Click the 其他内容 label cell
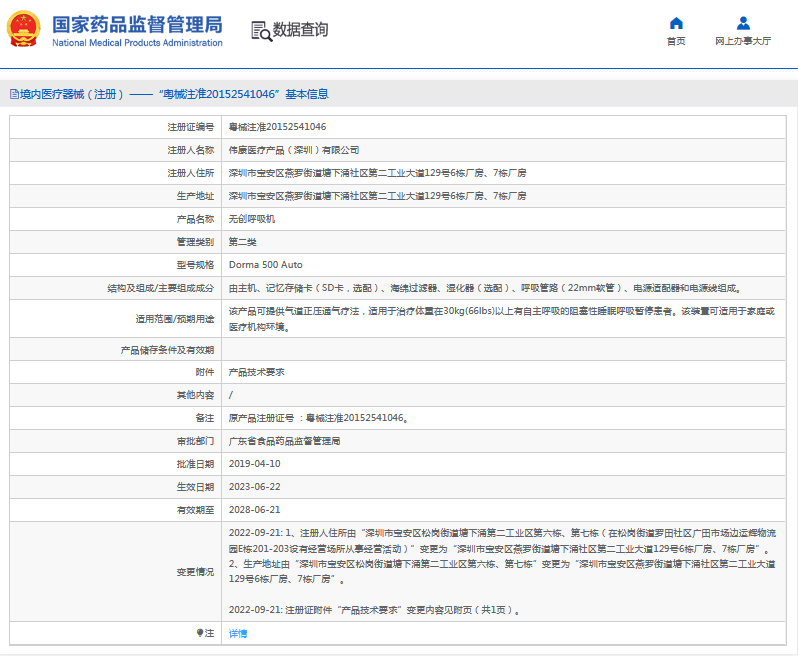 [x=116, y=395]
